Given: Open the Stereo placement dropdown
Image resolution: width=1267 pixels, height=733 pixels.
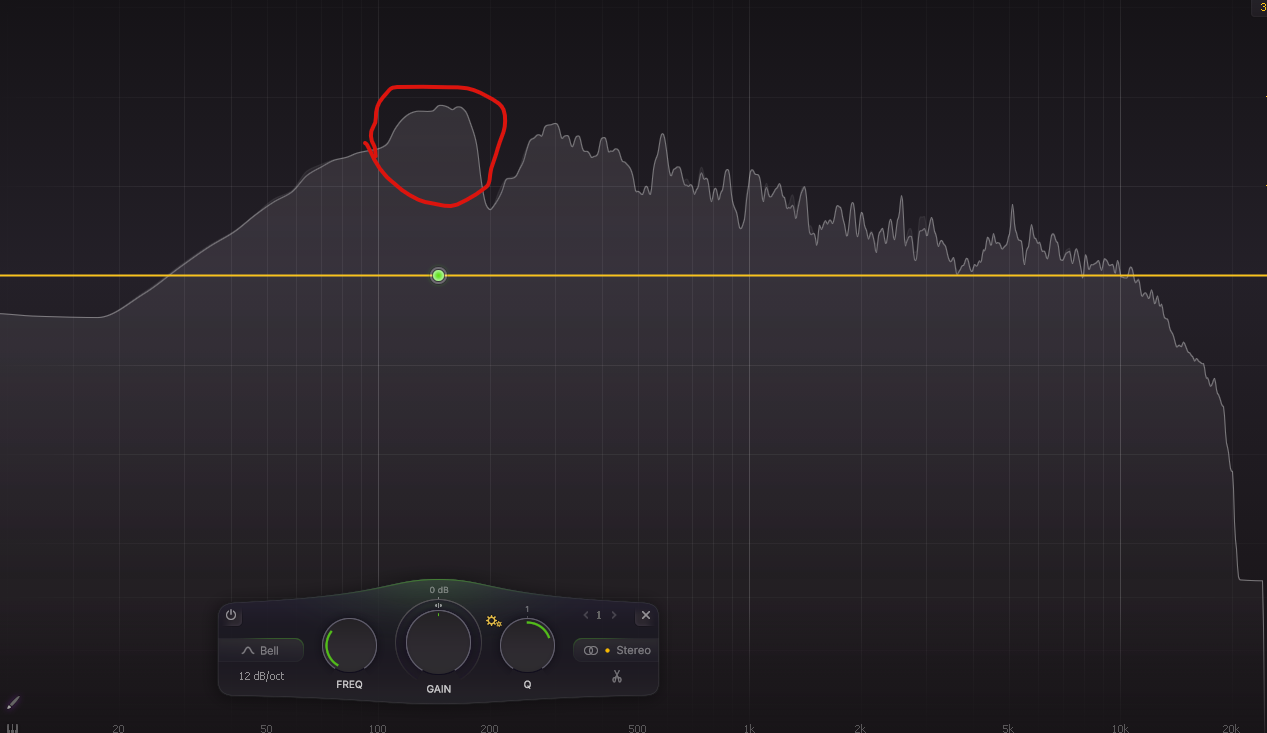Looking at the screenshot, I should [616, 650].
